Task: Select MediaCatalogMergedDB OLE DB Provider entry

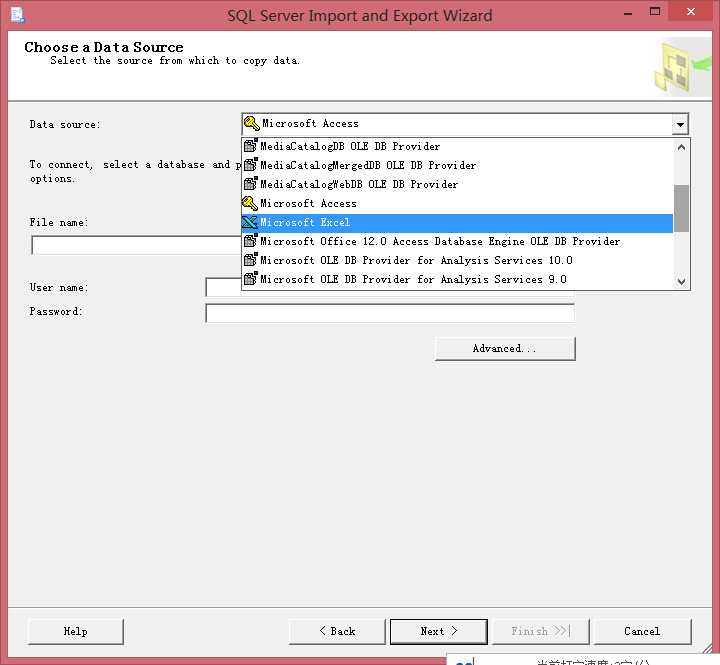Action: pos(457,165)
